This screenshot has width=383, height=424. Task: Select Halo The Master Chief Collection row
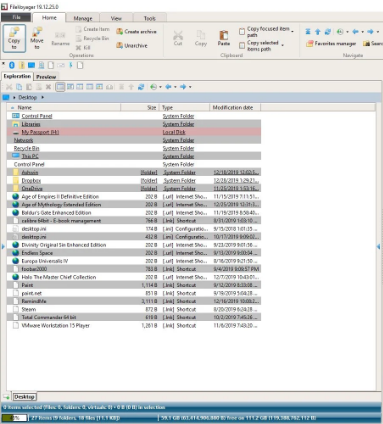(134, 277)
